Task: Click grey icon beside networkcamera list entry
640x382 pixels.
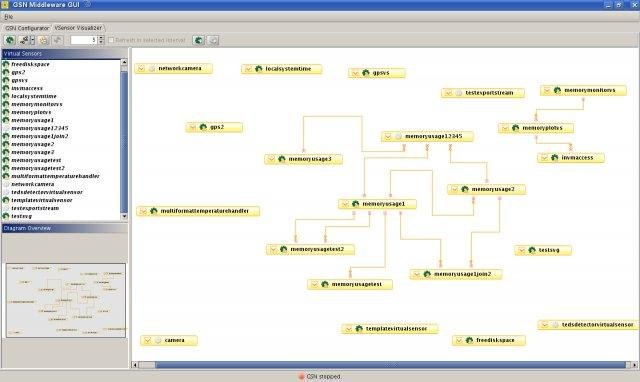Action: tap(6, 184)
